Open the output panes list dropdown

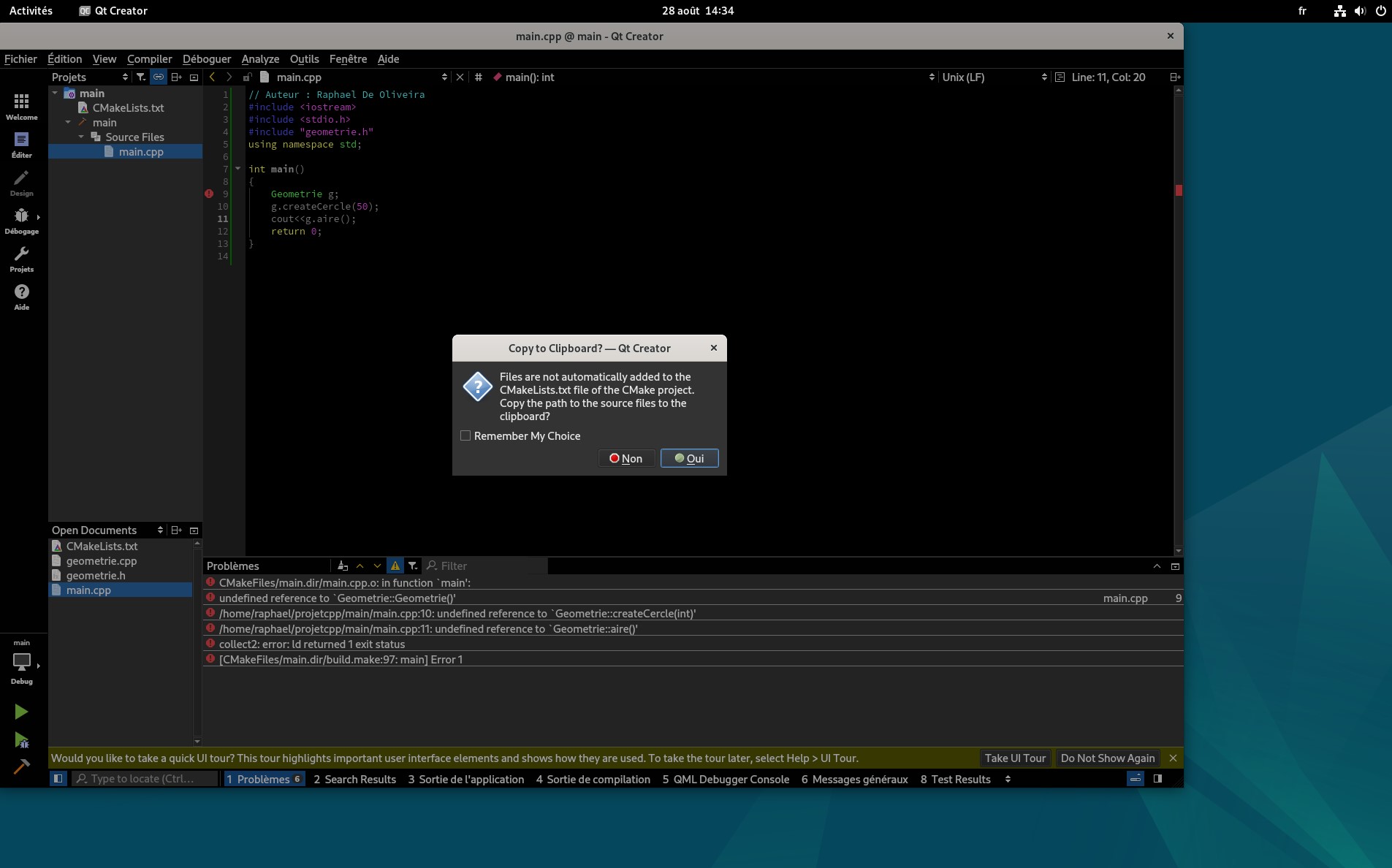click(1008, 779)
